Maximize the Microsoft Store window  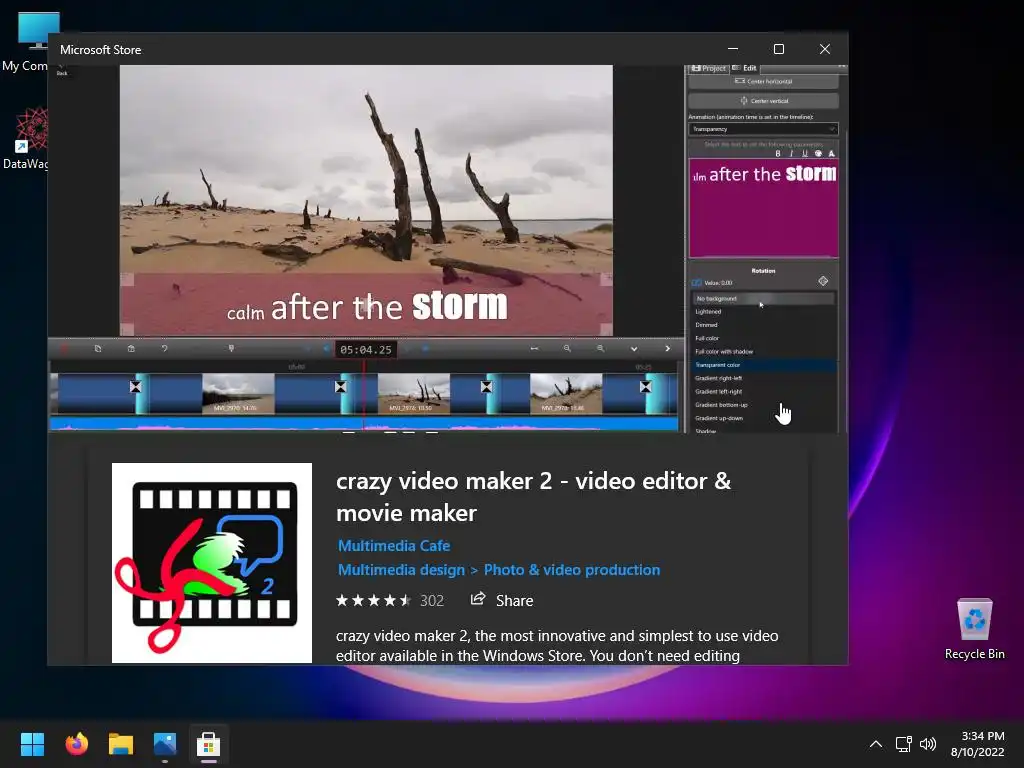pos(778,49)
